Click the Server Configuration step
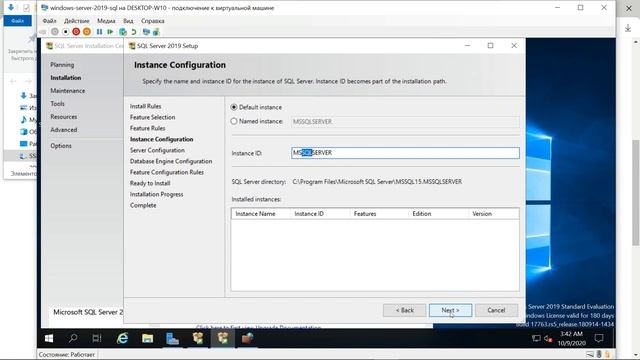The image size is (640, 360). 157,150
